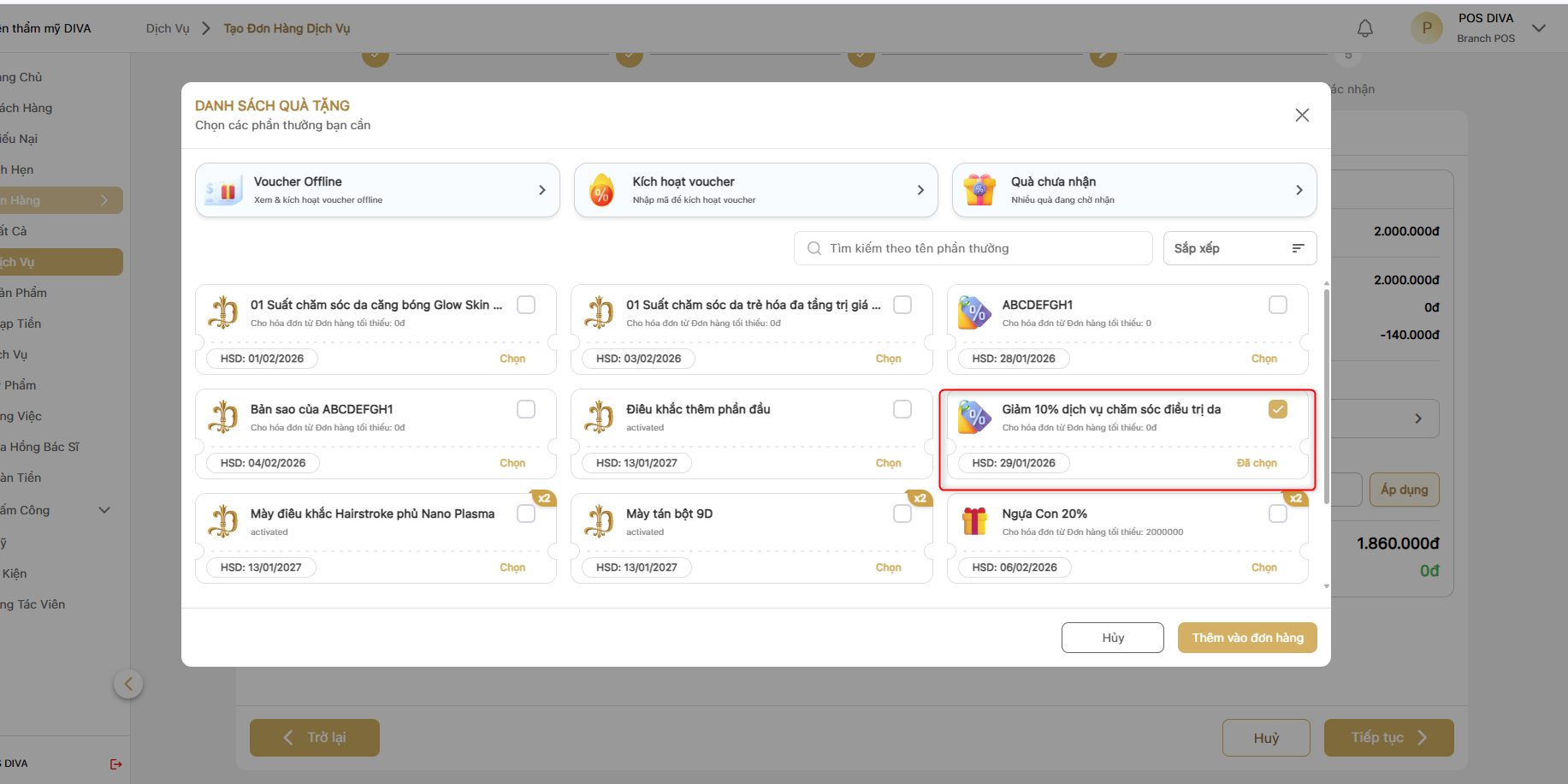Click the ABCDEFGH1 discount tag icon

coord(974,312)
